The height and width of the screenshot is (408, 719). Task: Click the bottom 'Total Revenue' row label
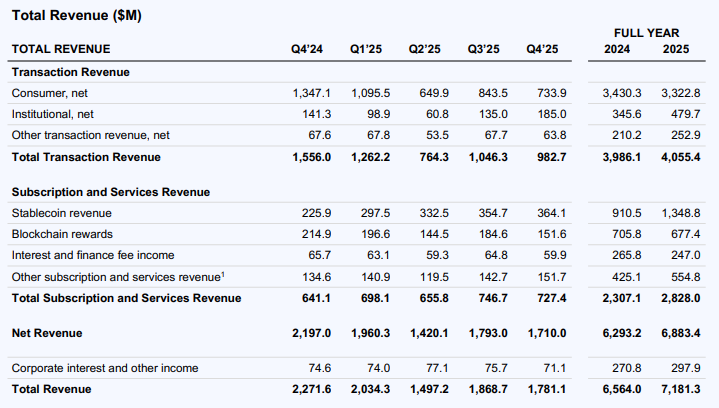52,389
